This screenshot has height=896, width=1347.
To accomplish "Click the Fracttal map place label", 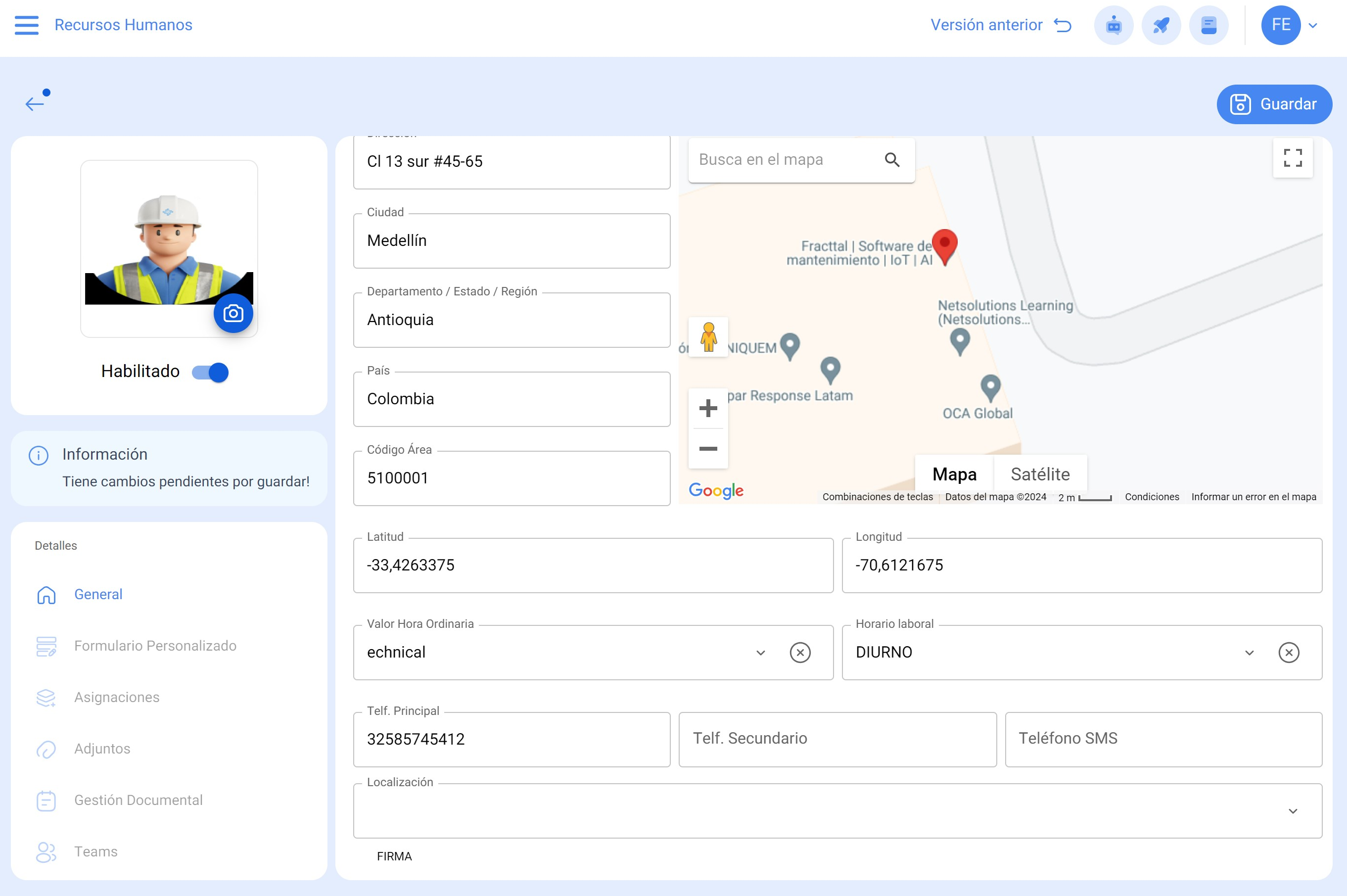I will (x=860, y=253).
